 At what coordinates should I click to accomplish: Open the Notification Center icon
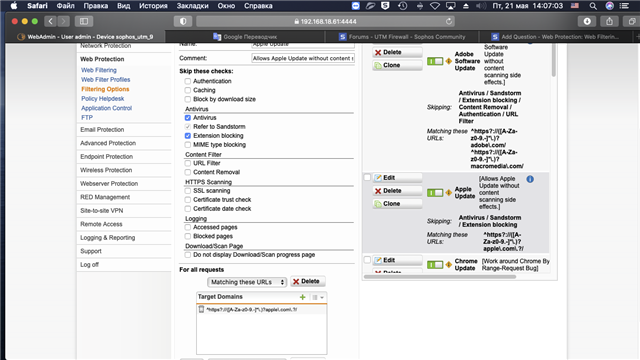624,6
